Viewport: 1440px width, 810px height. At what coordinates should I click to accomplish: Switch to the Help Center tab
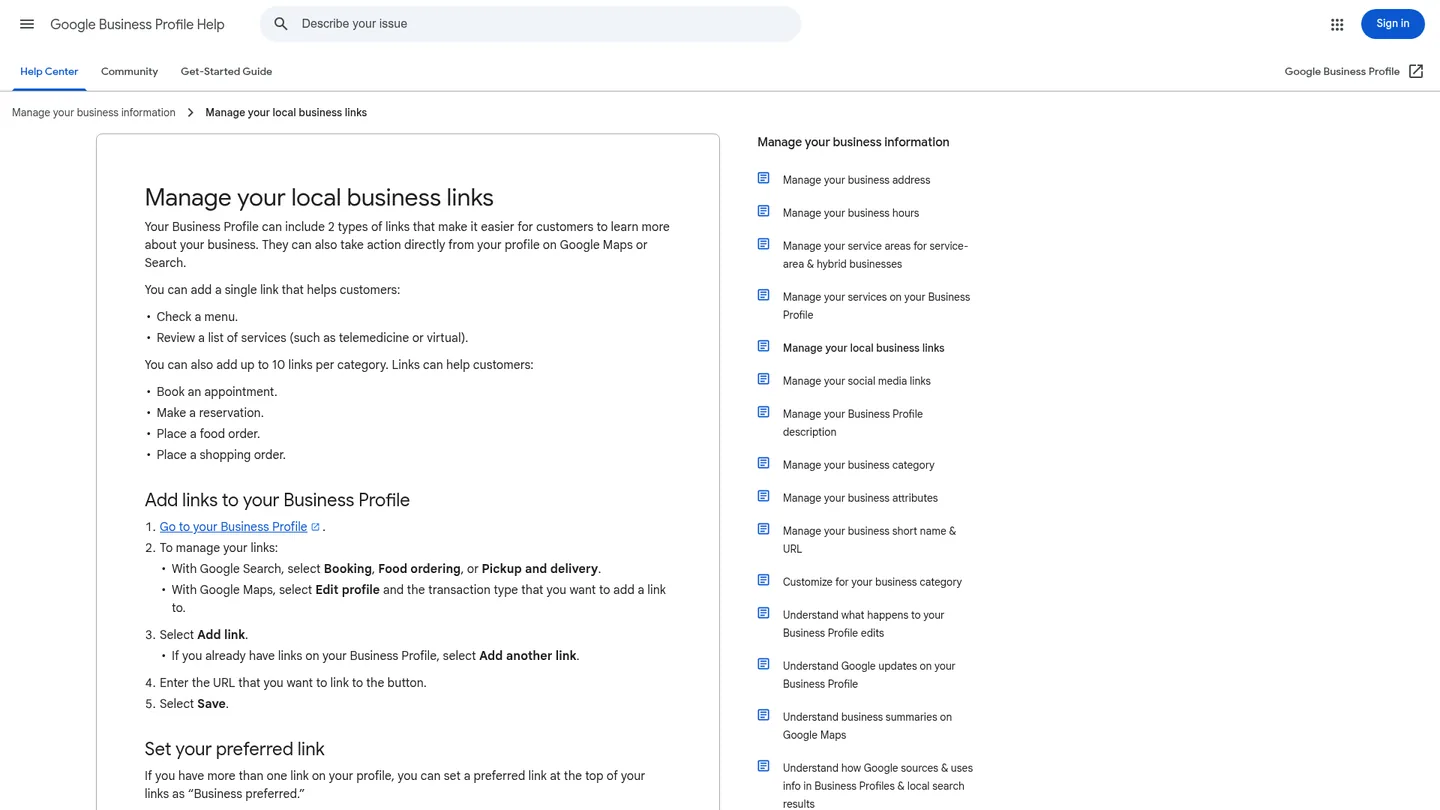49,72
